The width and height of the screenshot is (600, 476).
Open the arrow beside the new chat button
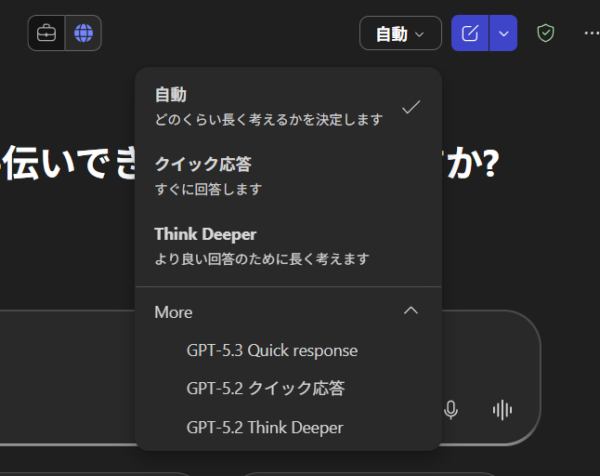coord(504,33)
